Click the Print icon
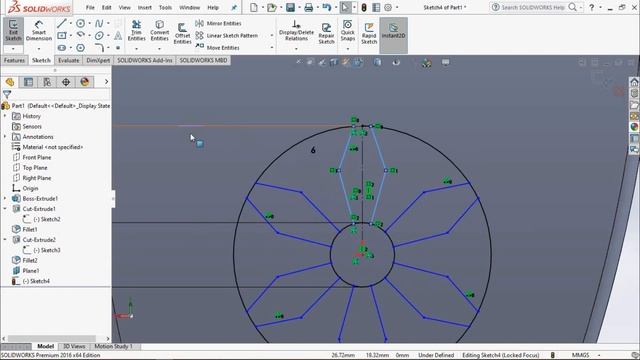The height and width of the screenshot is (360, 640). tap(309, 7)
